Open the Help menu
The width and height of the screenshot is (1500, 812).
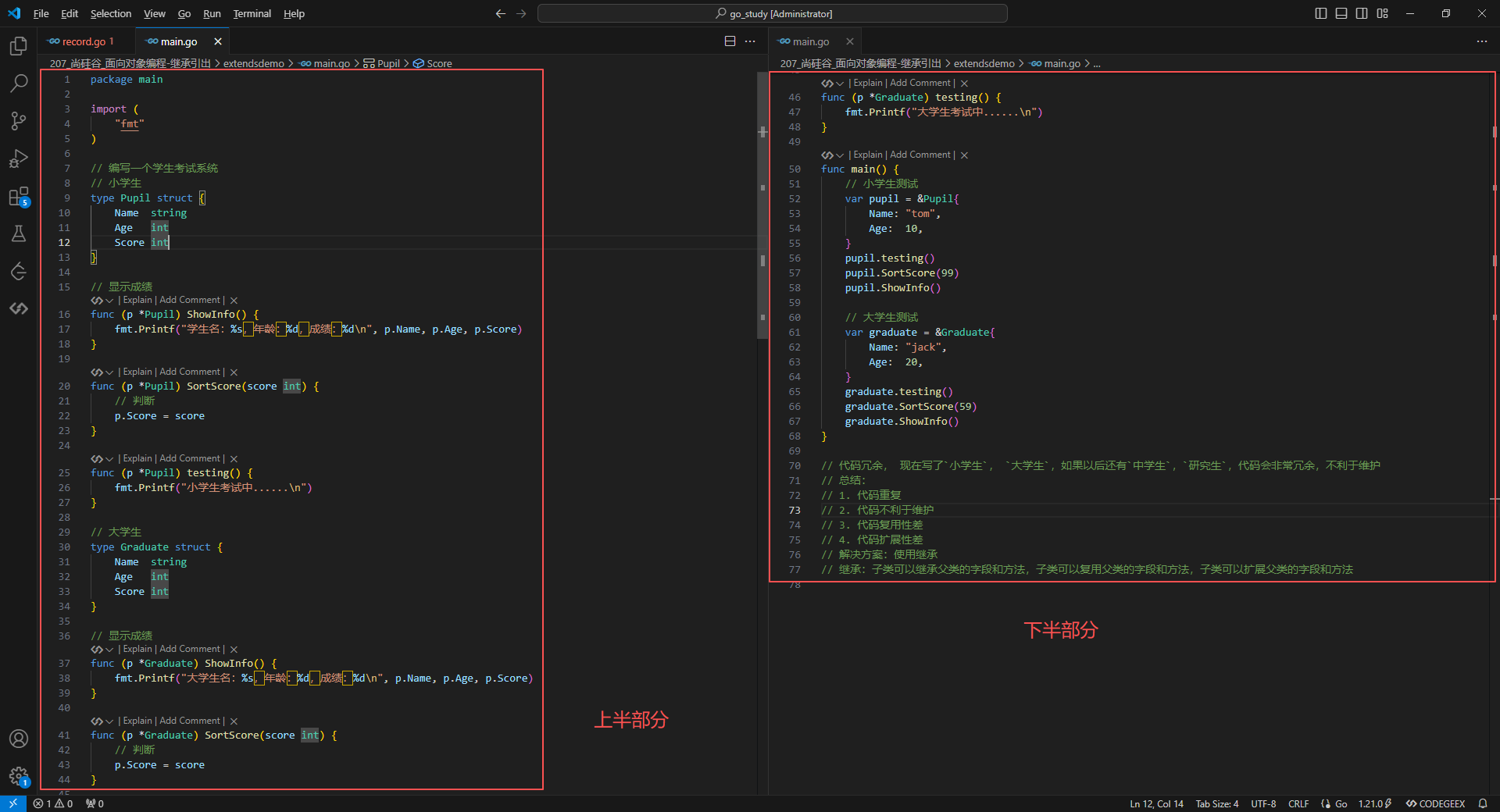[x=294, y=13]
